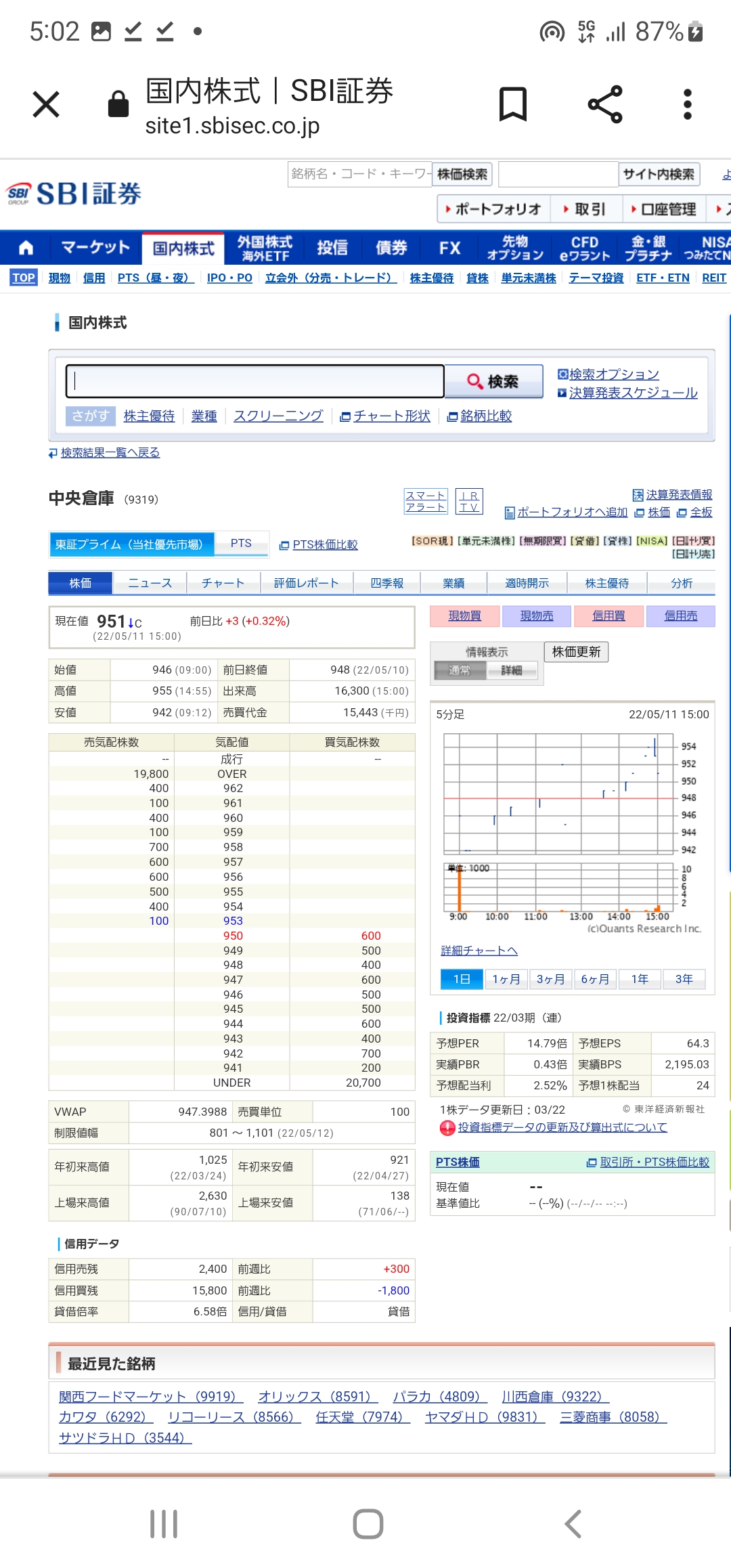
Task: Select 債券 navigation tab
Action: [x=391, y=248]
